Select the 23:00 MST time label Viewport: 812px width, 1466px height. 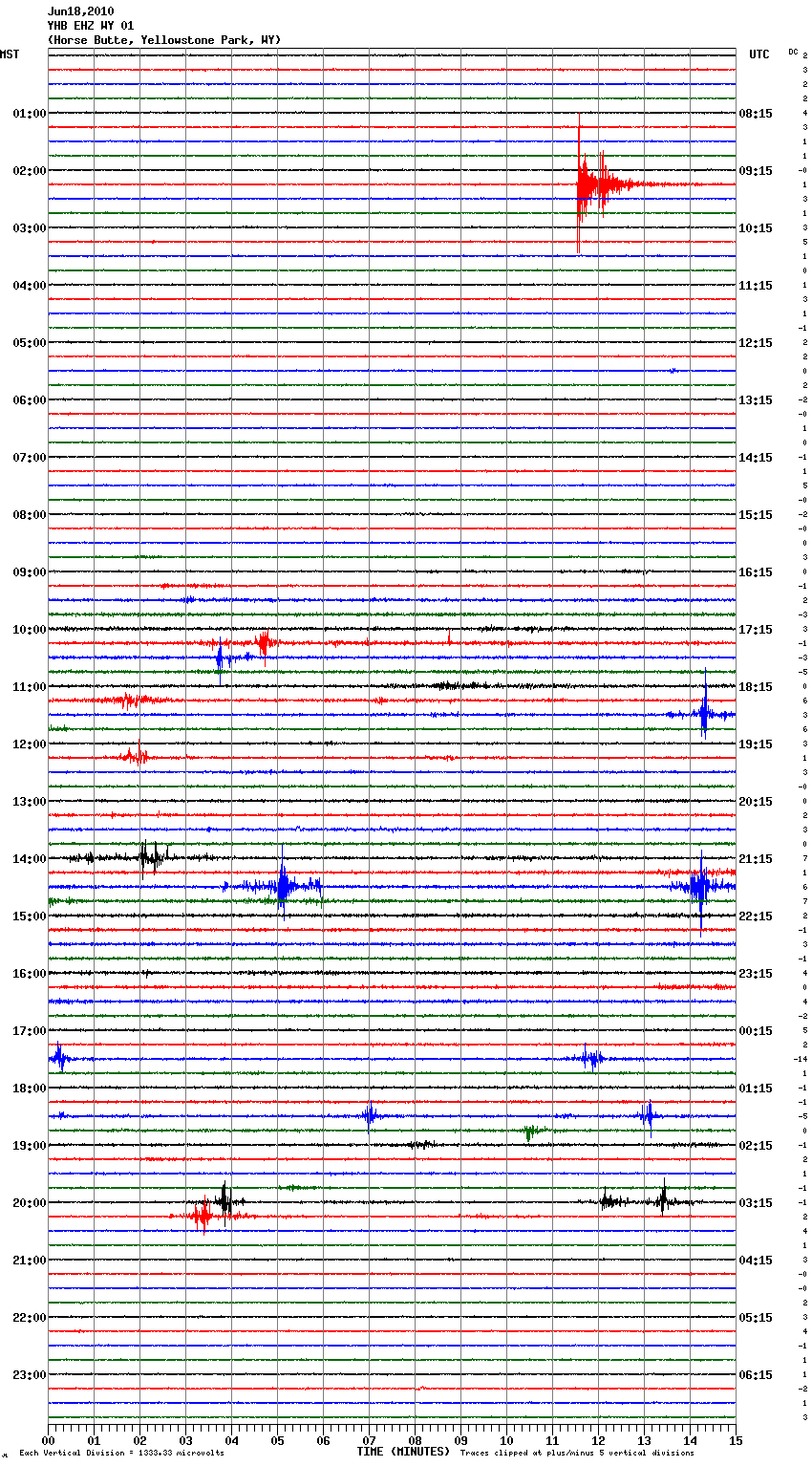[x=30, y=1375]
